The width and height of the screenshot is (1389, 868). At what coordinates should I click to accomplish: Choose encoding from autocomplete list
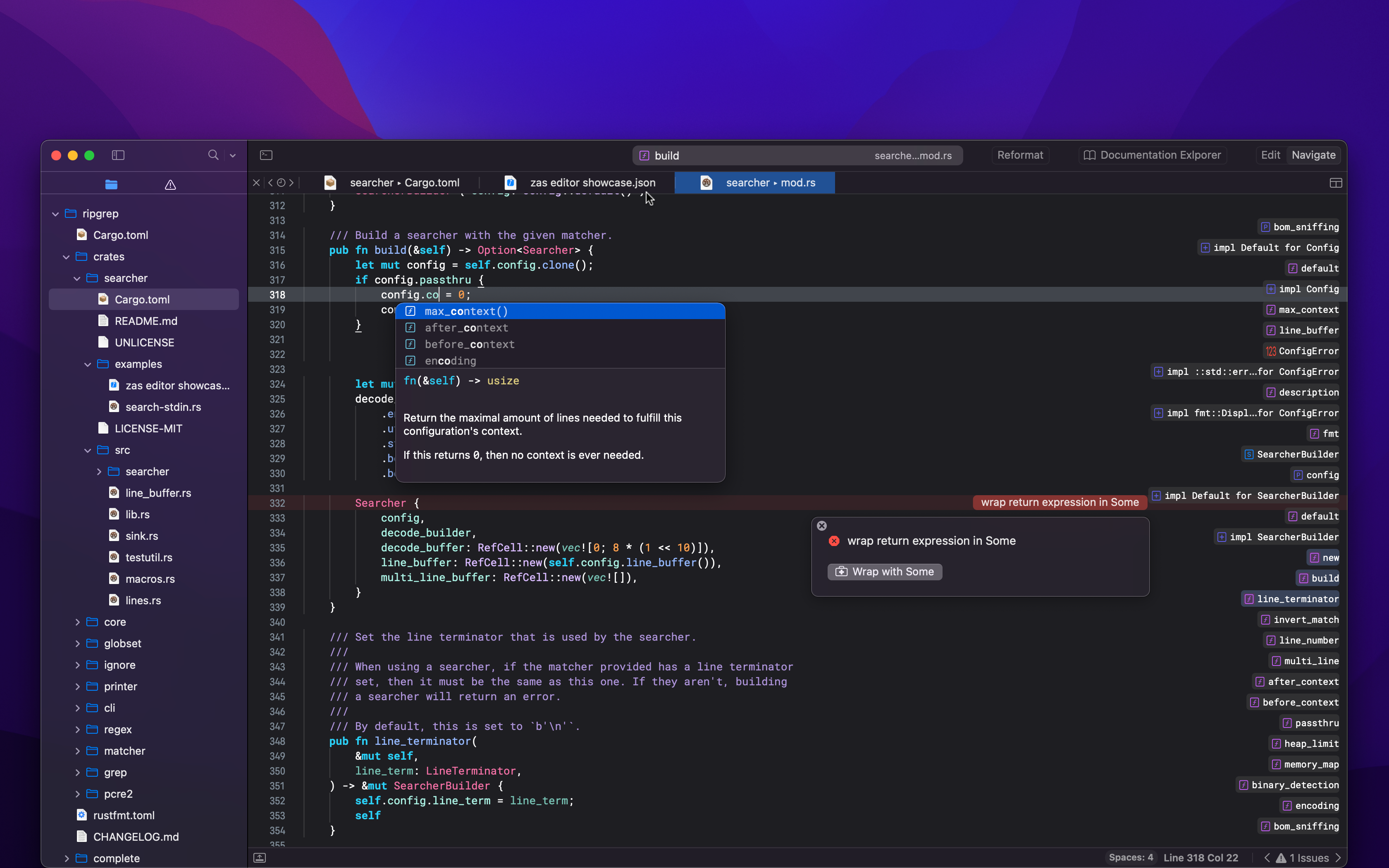(560, 360)
